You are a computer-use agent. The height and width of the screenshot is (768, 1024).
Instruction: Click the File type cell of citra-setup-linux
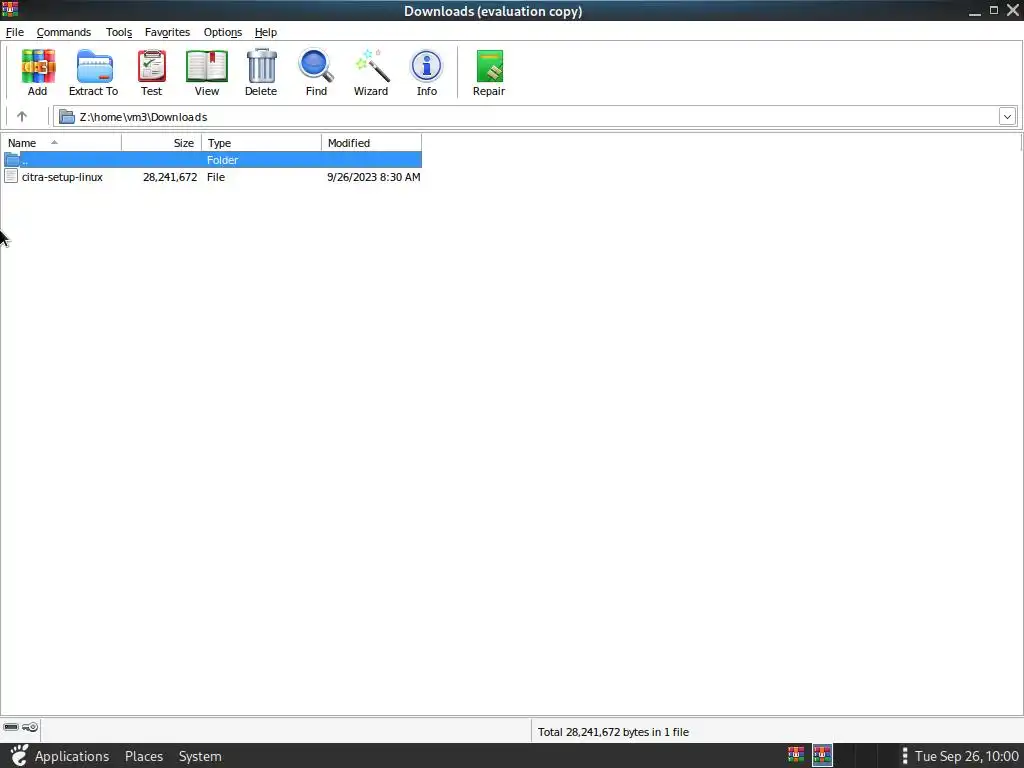click(x=216, y=177)
